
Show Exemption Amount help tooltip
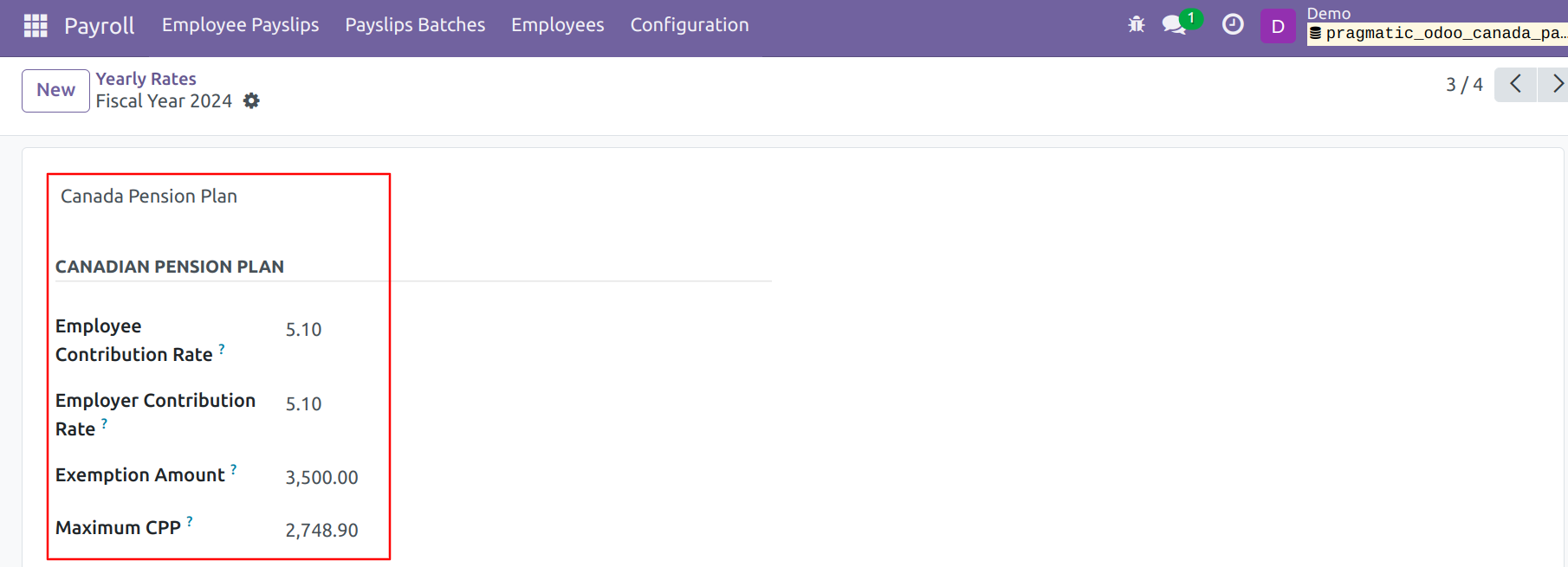[x=234, y=469]
